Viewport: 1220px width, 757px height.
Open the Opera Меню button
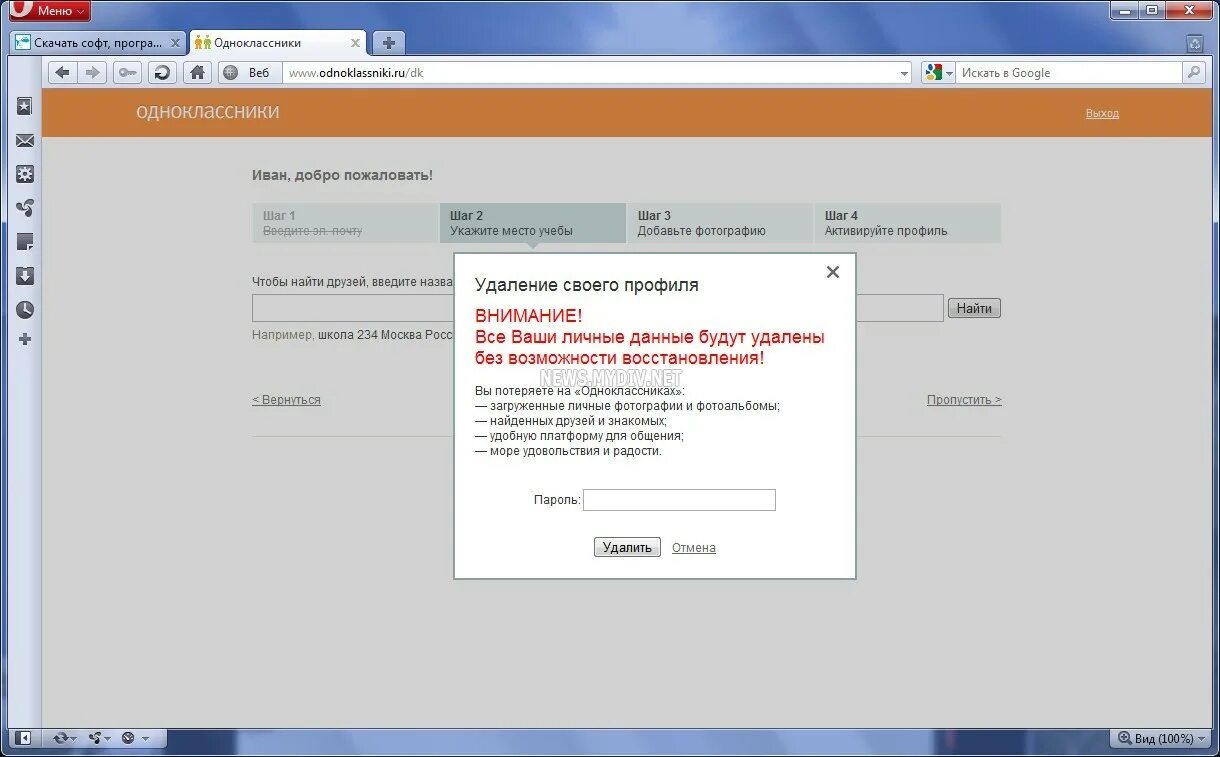point(48,11)
